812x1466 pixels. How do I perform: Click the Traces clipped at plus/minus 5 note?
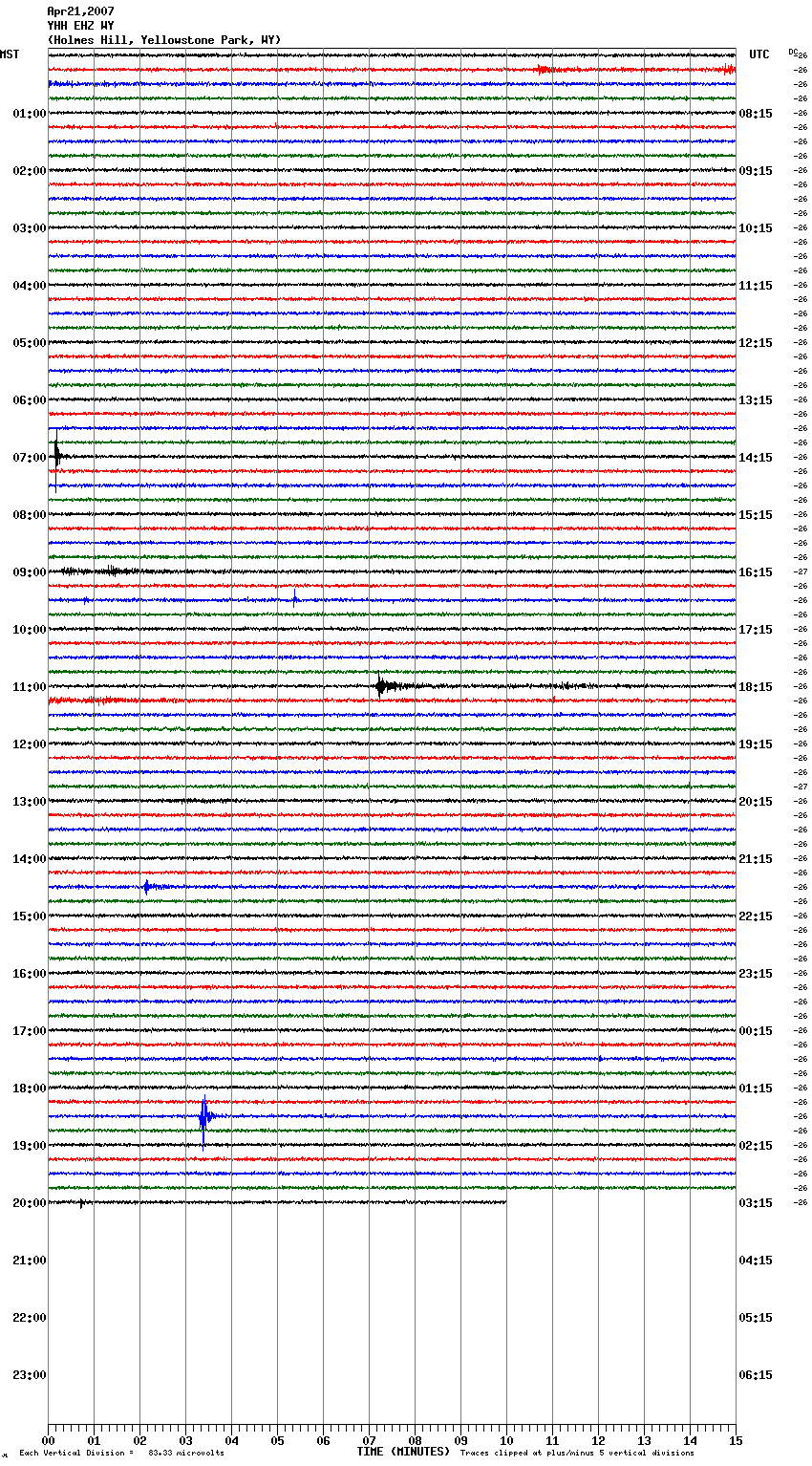pos(577,1454)
